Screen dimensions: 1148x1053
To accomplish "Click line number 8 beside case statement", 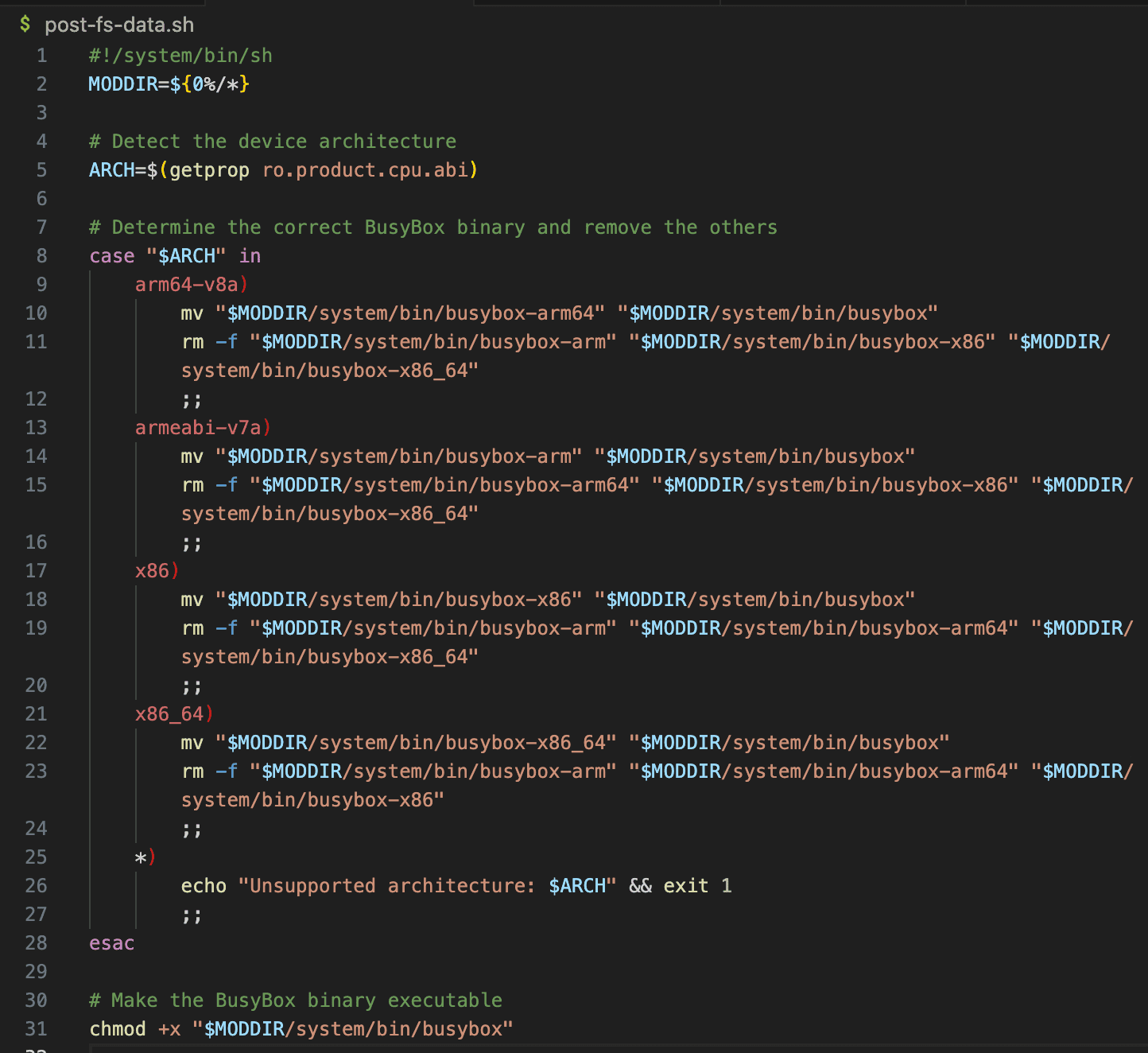I will pos(41,256).
